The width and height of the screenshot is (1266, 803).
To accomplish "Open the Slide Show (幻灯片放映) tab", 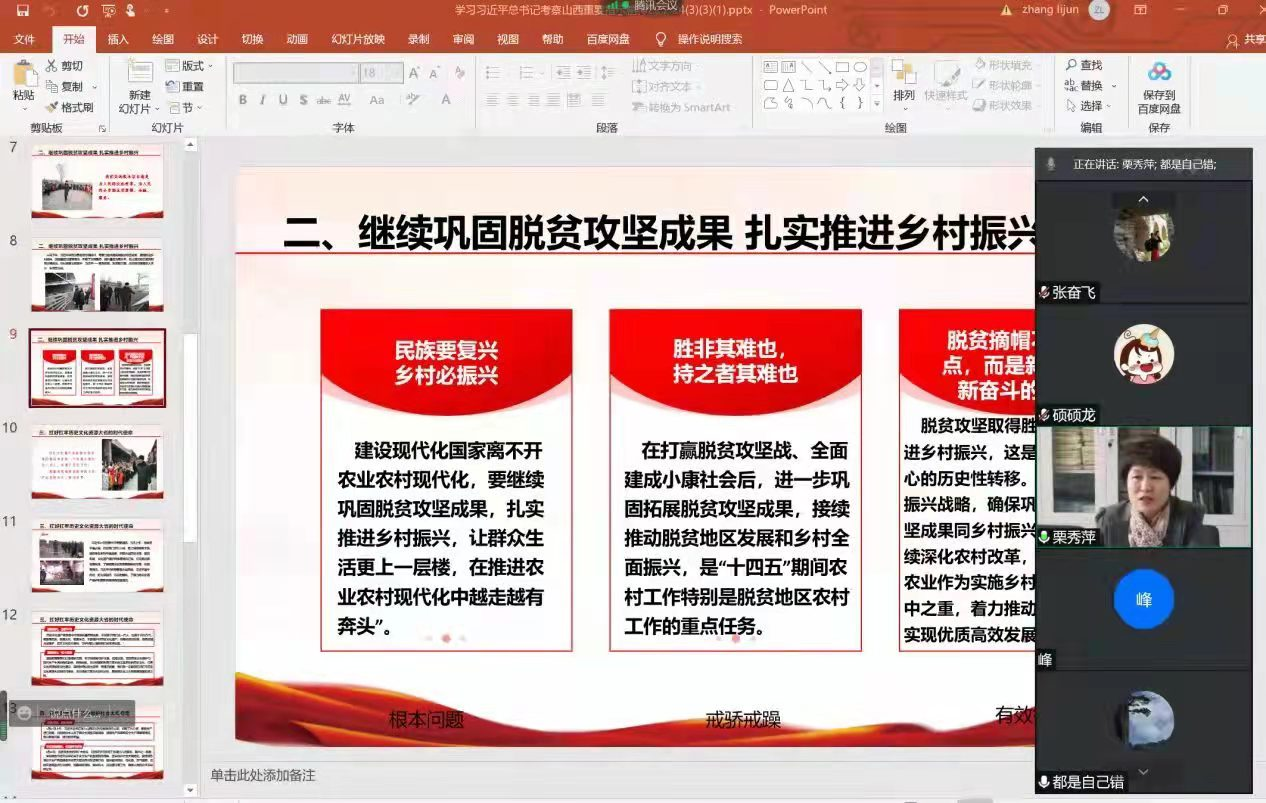I will coord(357,39).
